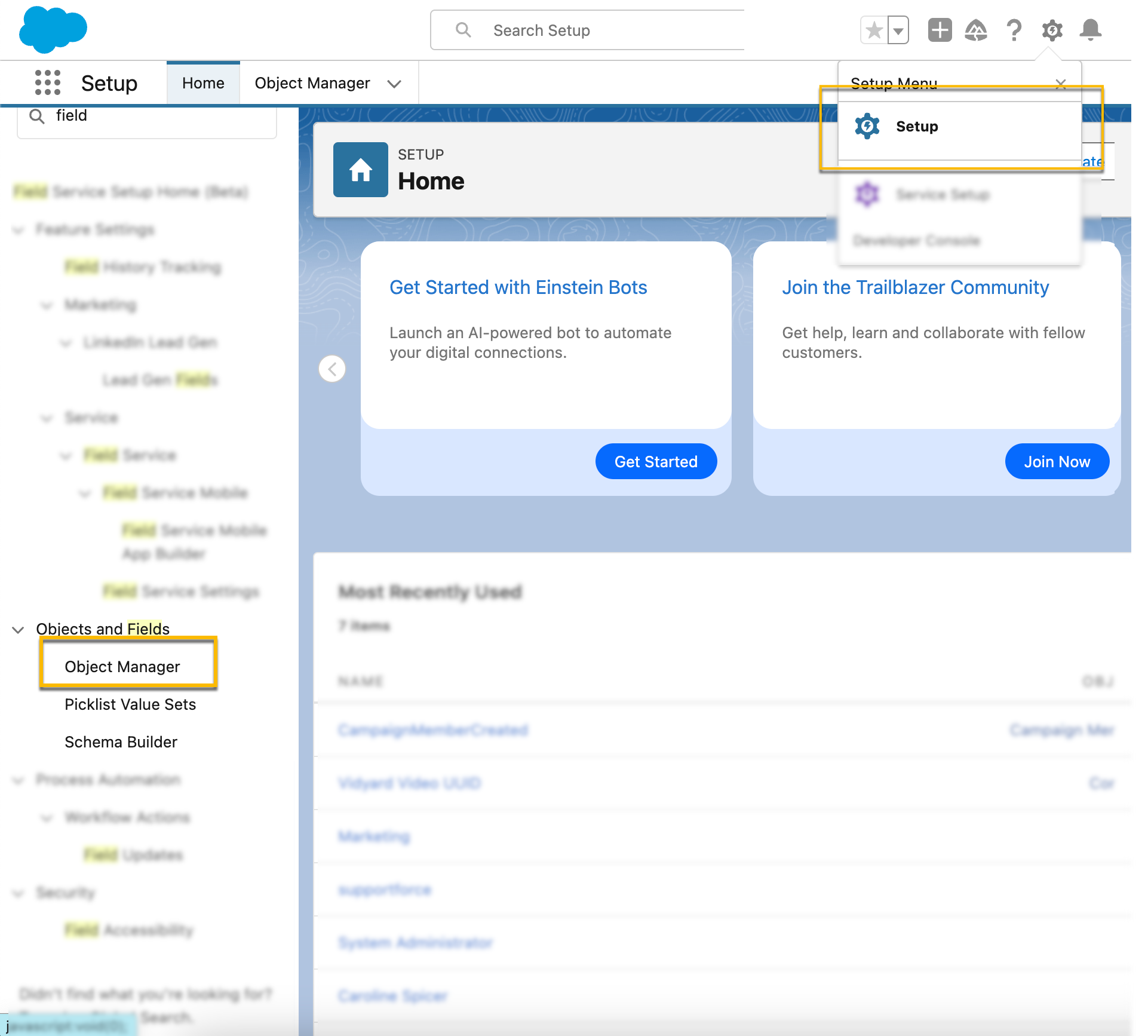
Task: Open the App Launcher dots grid
Action: 48,82
